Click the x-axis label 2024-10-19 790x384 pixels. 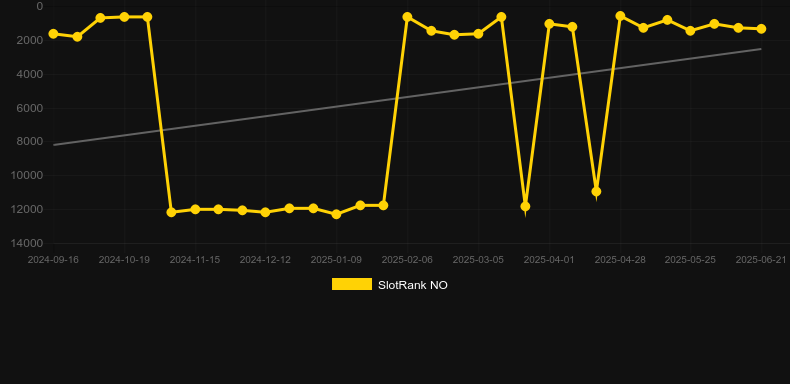coord(124,260)
